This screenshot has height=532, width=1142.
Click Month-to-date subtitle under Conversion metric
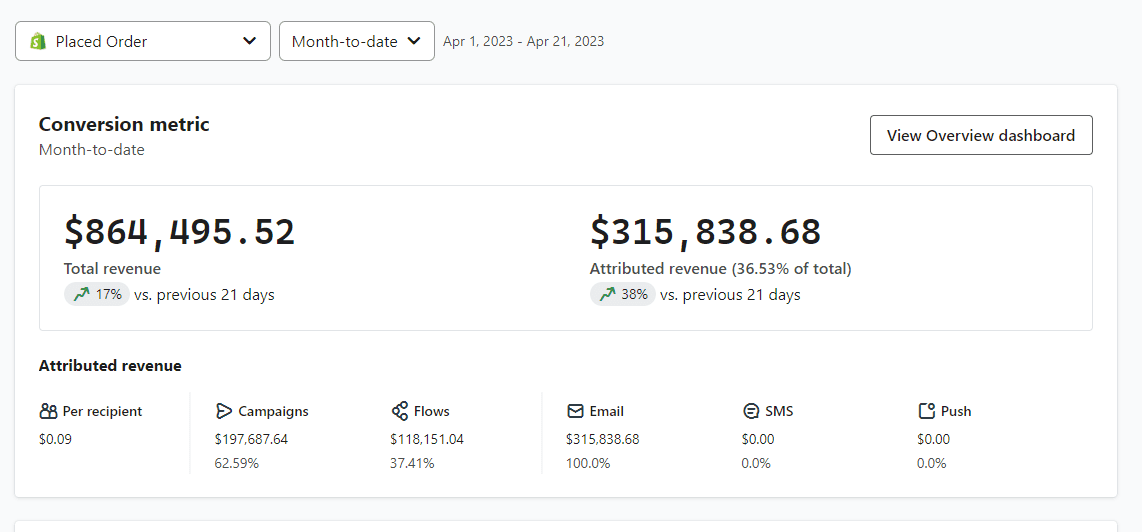tap(92, 150)
